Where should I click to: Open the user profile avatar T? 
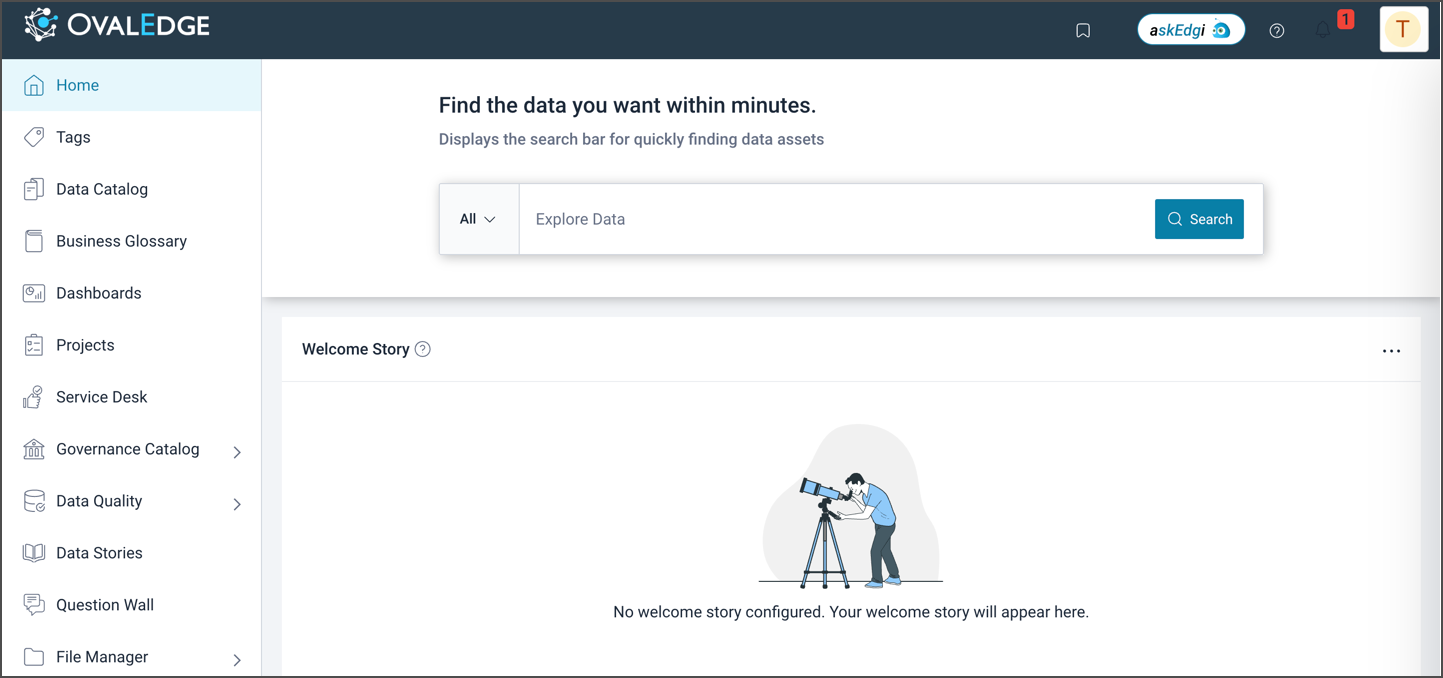click(1403, 30)
